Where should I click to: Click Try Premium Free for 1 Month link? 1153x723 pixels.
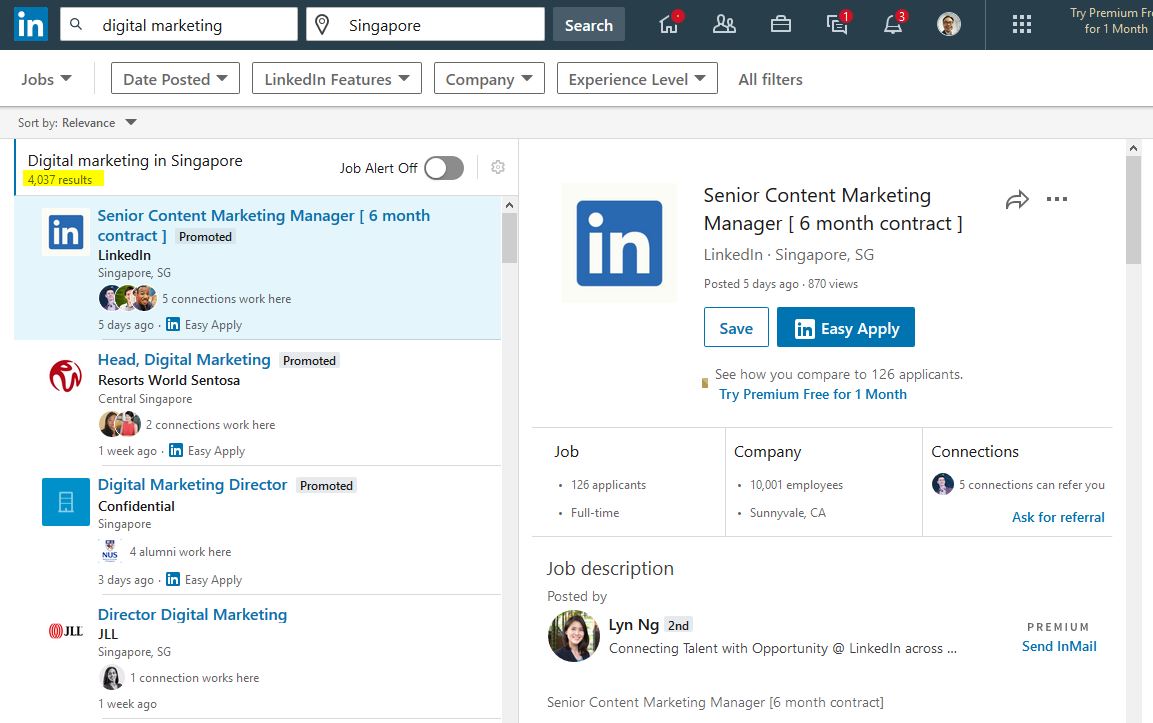(x=813, y=393)
